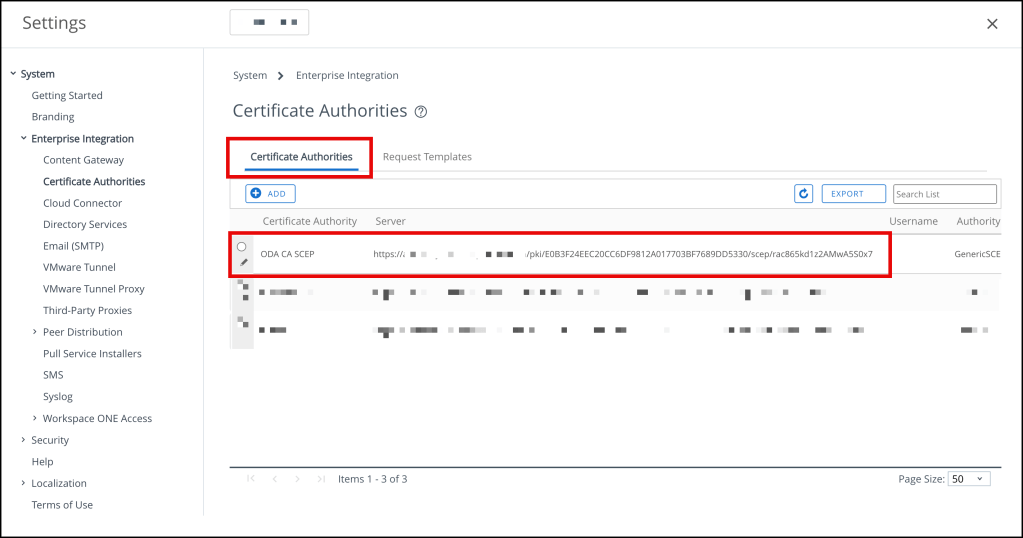Click the refresh list icon
1023x538 pixels.
[803, 194]
